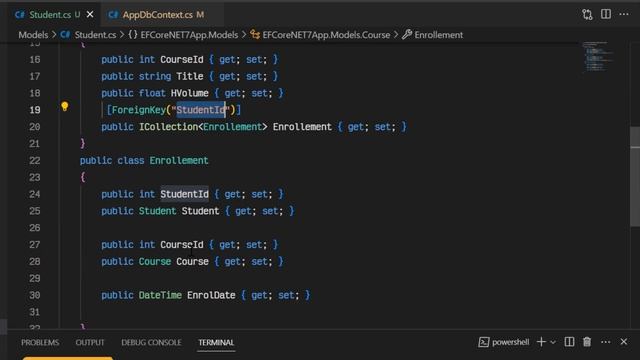Click the powershell terminal label
Viewport: 640px width, 360px height.
pos(504,342)
